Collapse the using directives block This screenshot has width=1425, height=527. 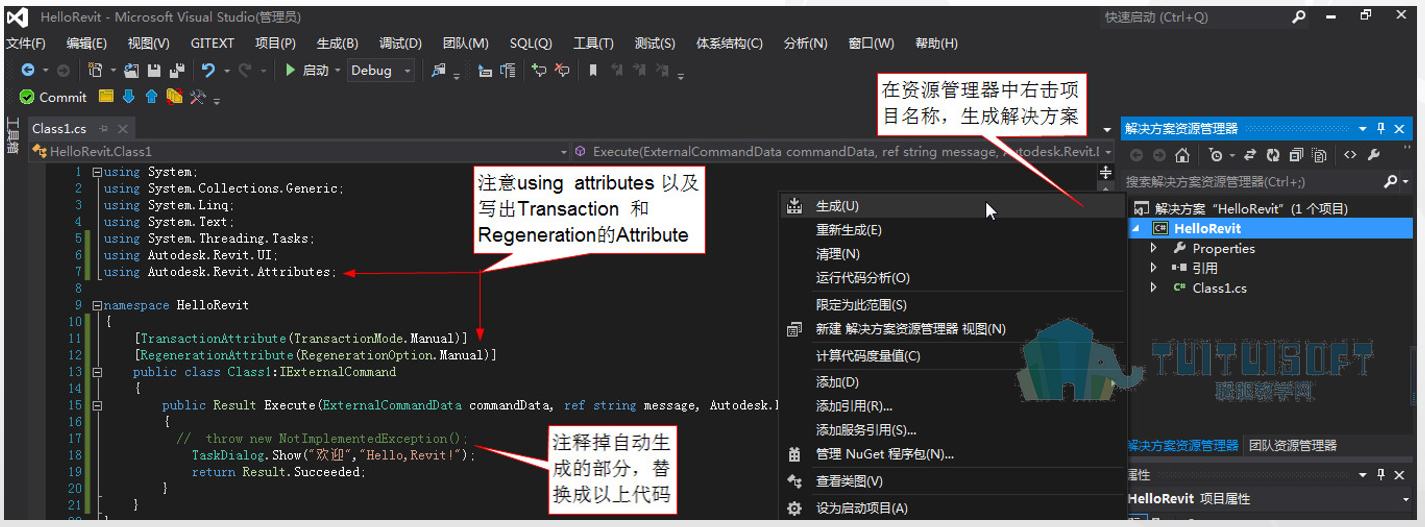(x=96, y=172)
